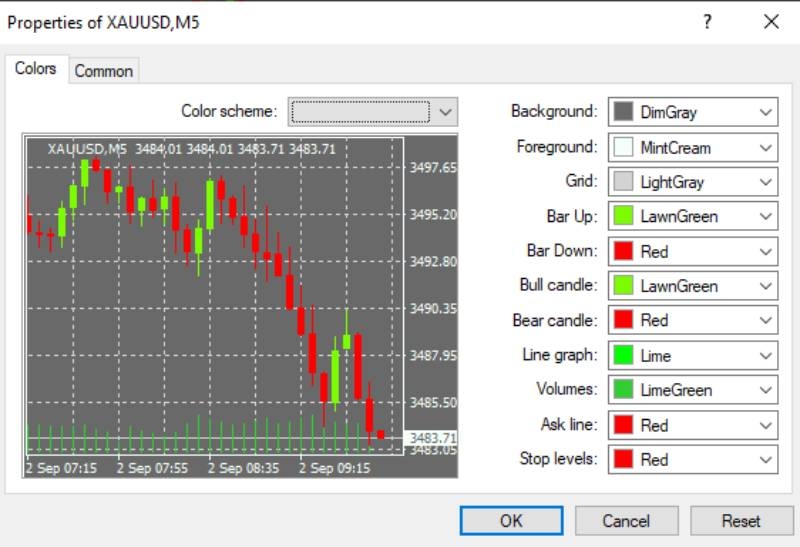
Task: Click the DimGray background color swatch
Action: point(623,112)
